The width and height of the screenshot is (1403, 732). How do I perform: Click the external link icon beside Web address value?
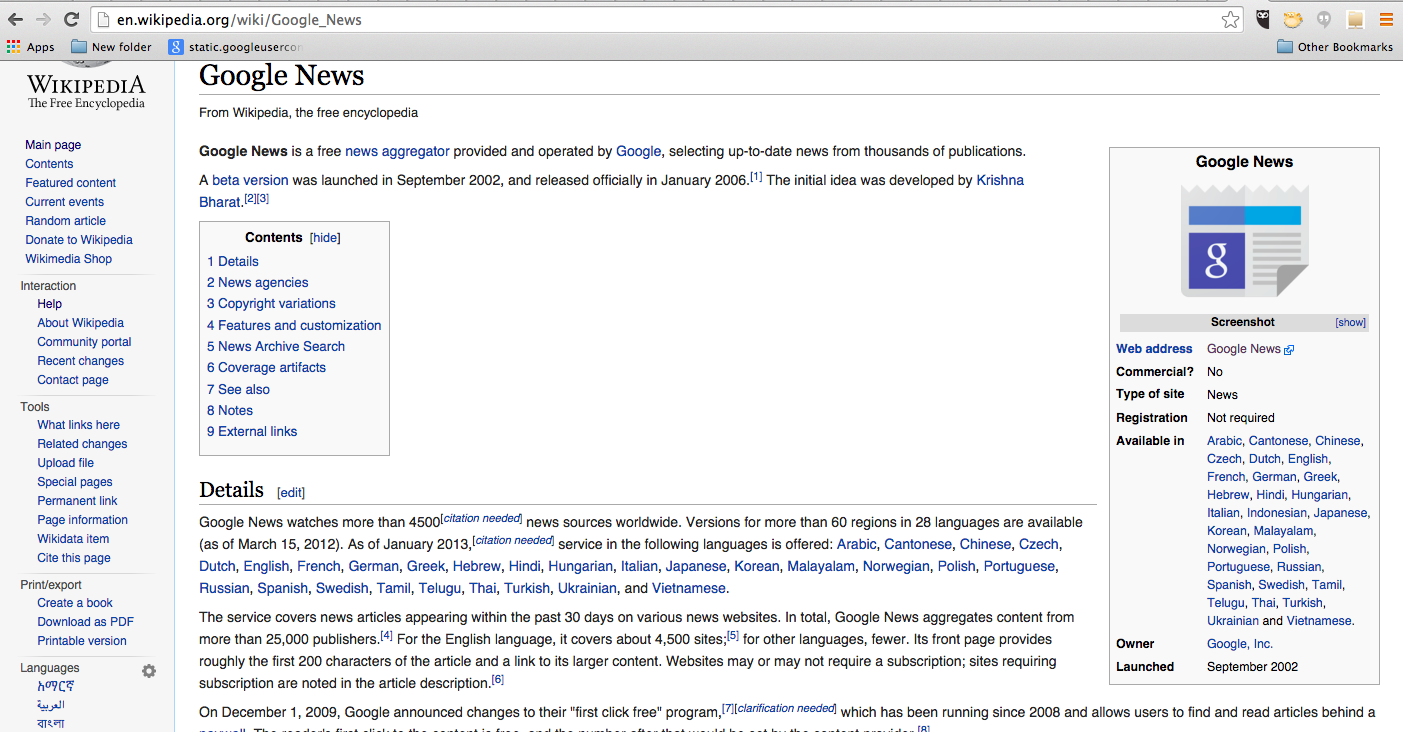[1289, 350]
